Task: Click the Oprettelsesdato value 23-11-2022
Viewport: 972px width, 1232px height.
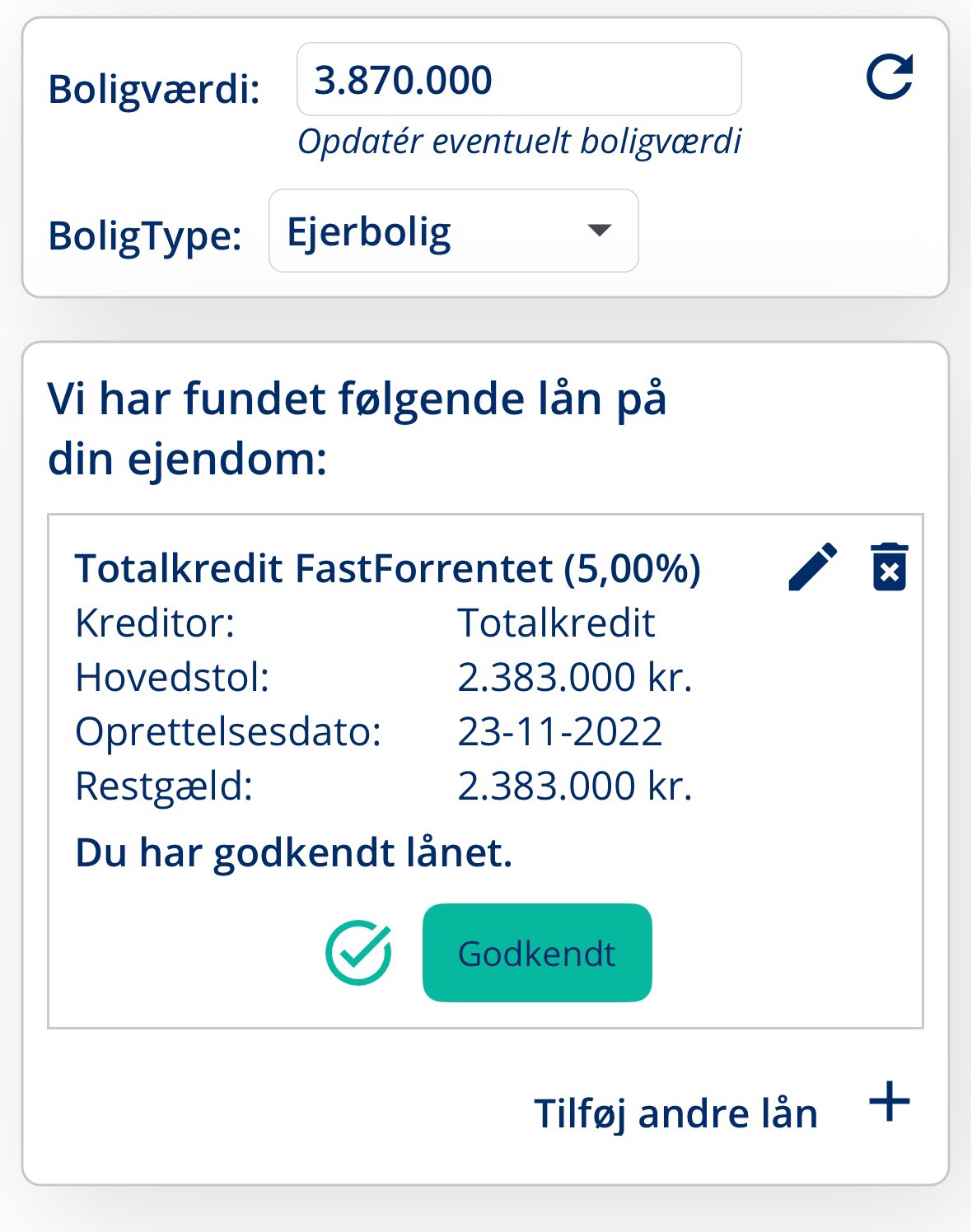Action: point(559,731)
